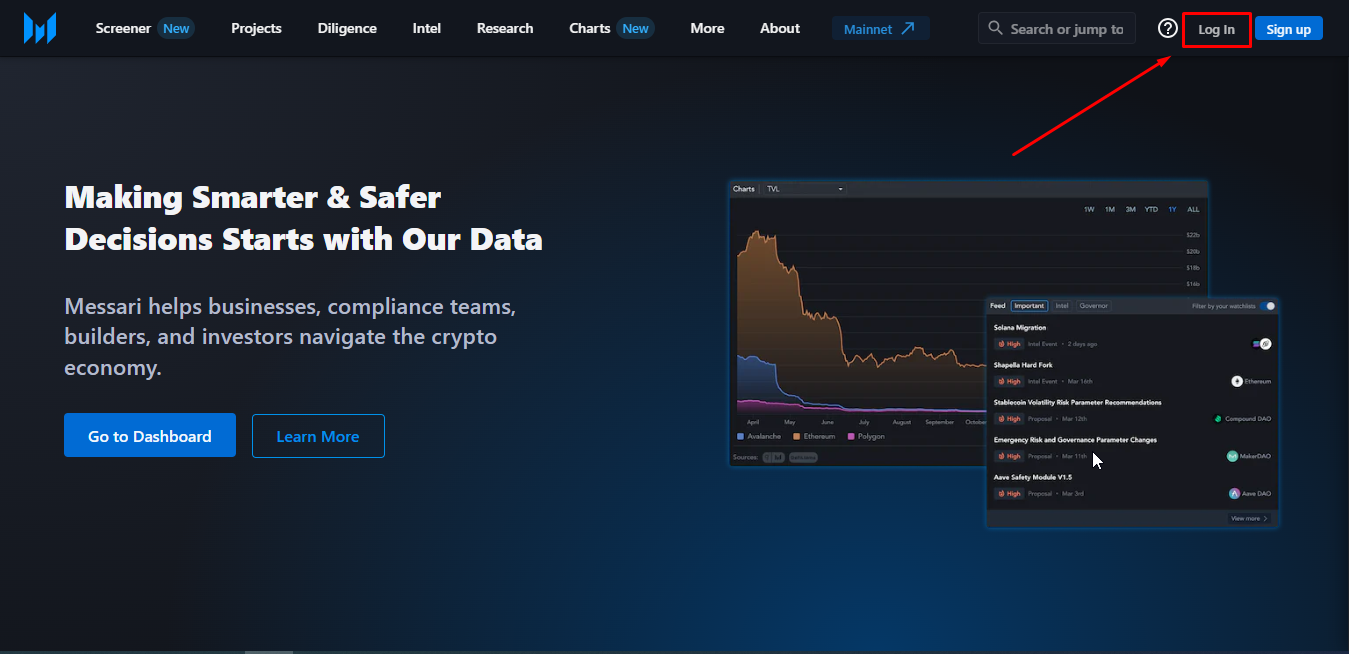Click the Aave DAO label in the feed
The image size is (1349, 654).
(x=1257, y=494)
